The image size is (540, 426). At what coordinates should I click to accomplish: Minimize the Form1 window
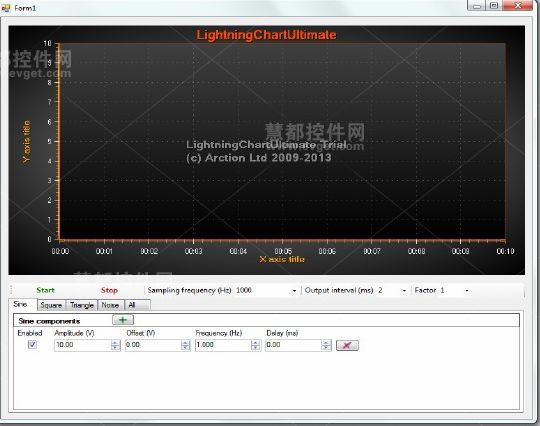477,6
